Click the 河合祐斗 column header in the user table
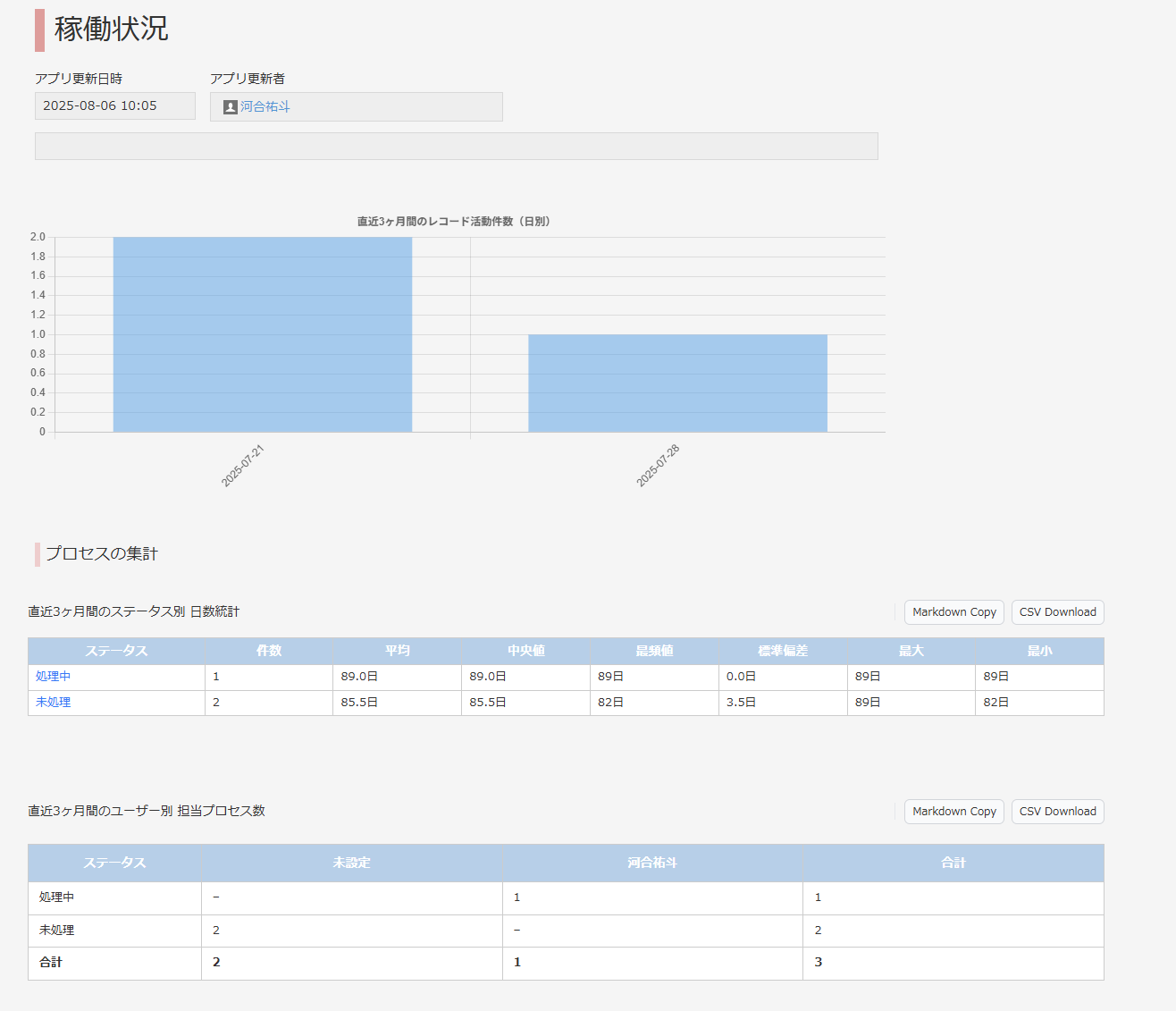Viewport: 1176px width, 1011px height. [652, 864]
